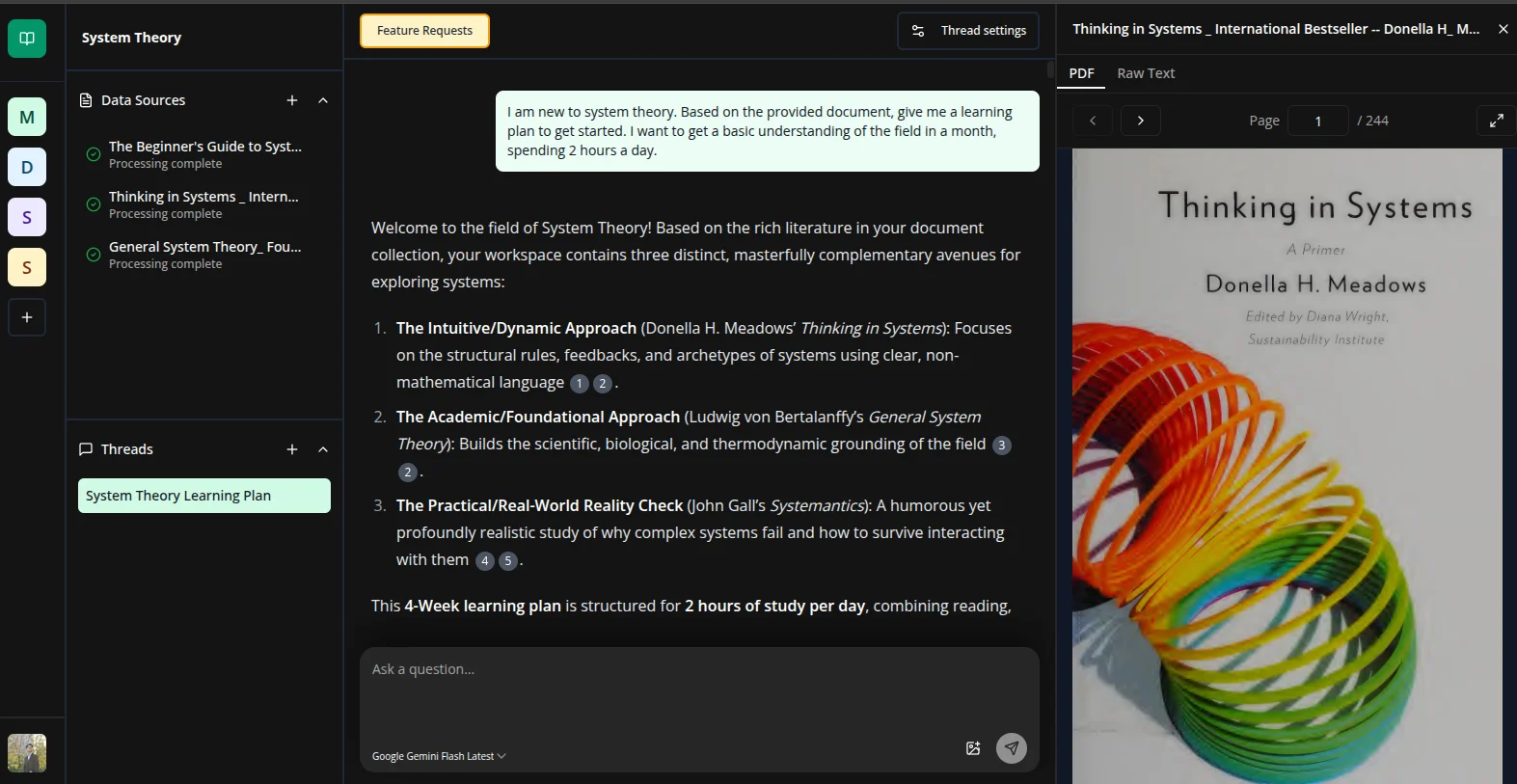Go to the previous PDF page

[1093, 121]
